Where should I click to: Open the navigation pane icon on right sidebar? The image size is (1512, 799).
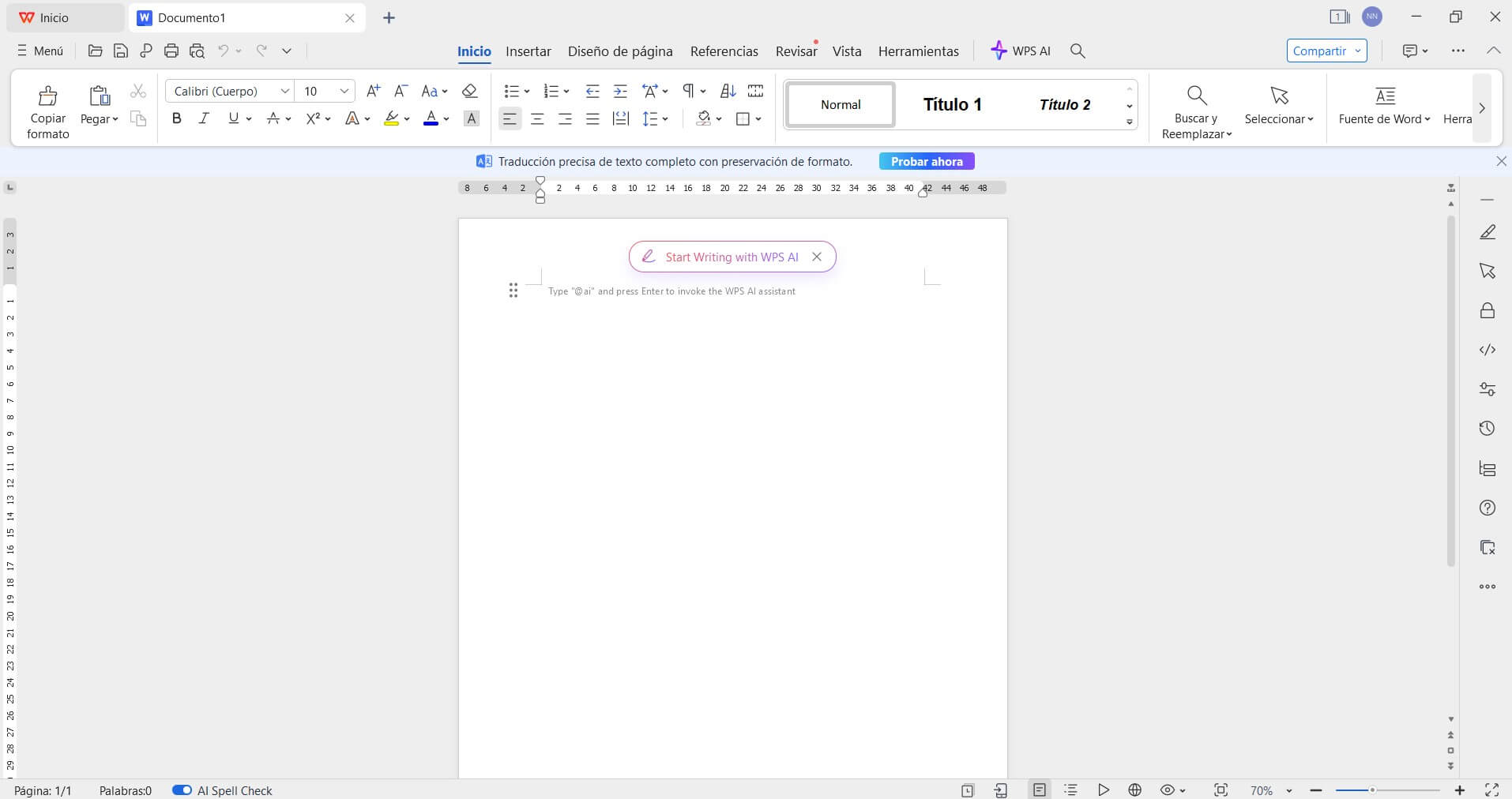1488,468
